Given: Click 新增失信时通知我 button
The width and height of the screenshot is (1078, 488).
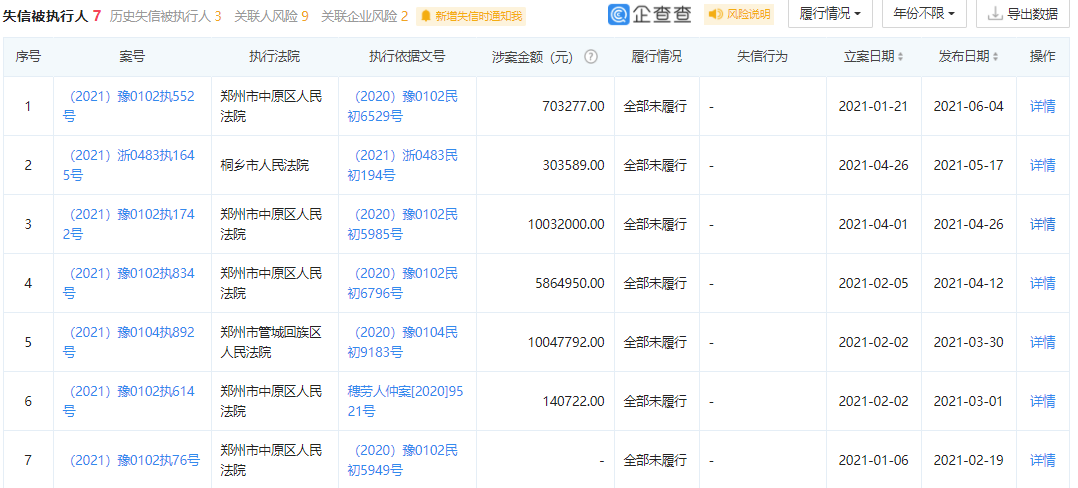Looking at the screenshot, I should click(x=471, y=16).
